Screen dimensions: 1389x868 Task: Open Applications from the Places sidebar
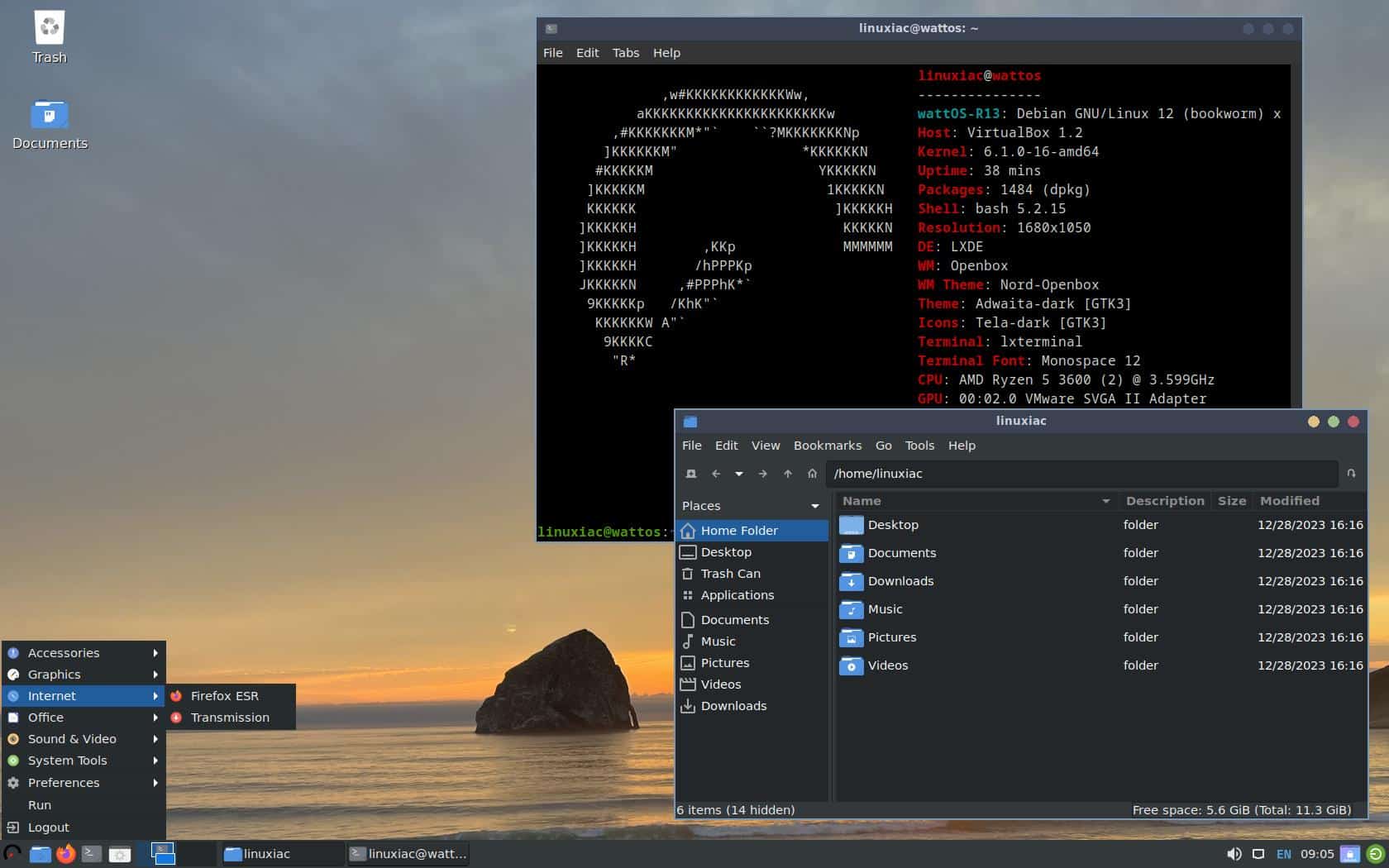(x=737, y=594)
